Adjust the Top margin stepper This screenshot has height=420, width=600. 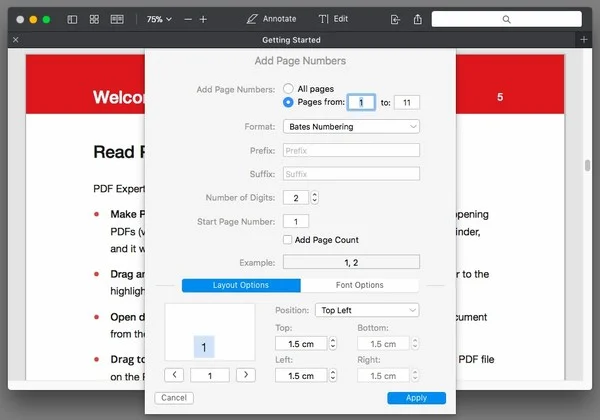tap(333, 343)
